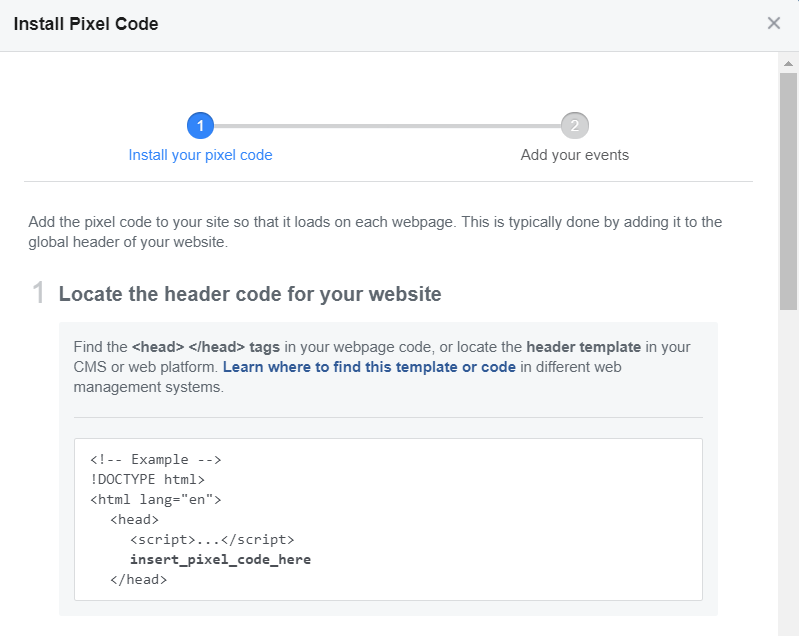The image size is (799, 636).
Task: Click the bold 'header template' text
Action: click(583, 347)
